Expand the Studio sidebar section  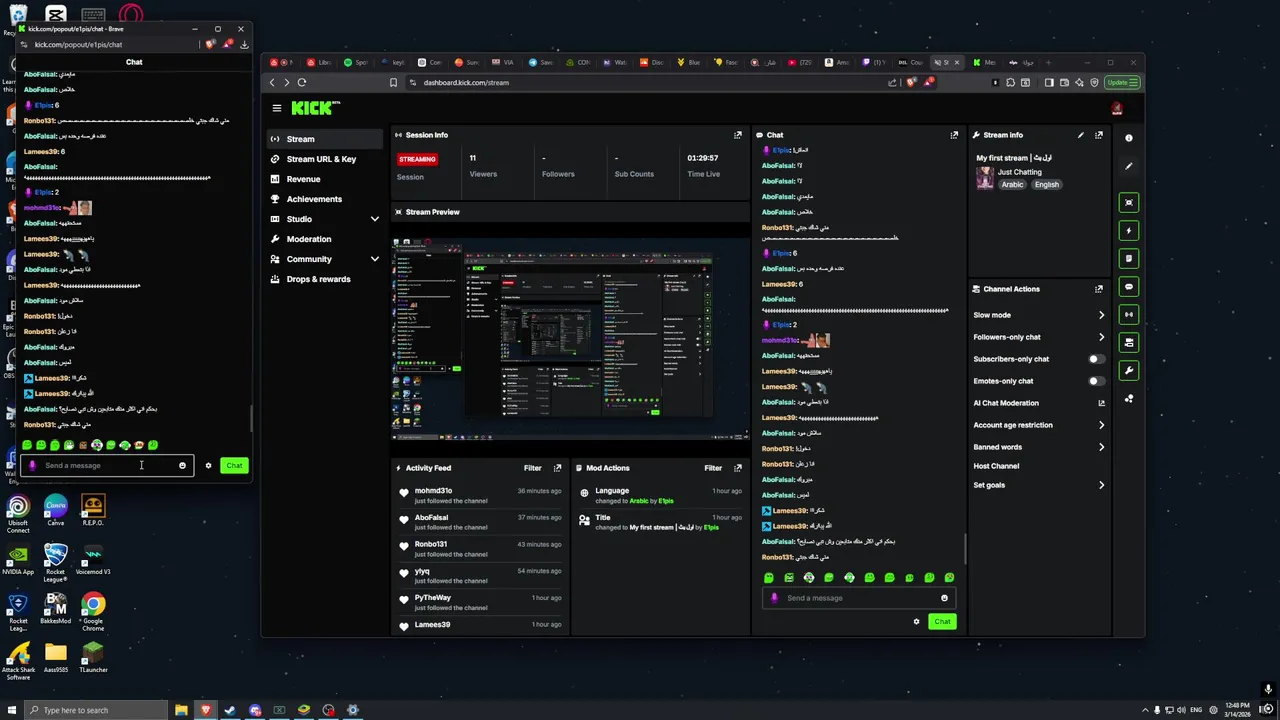click(375, 219)
